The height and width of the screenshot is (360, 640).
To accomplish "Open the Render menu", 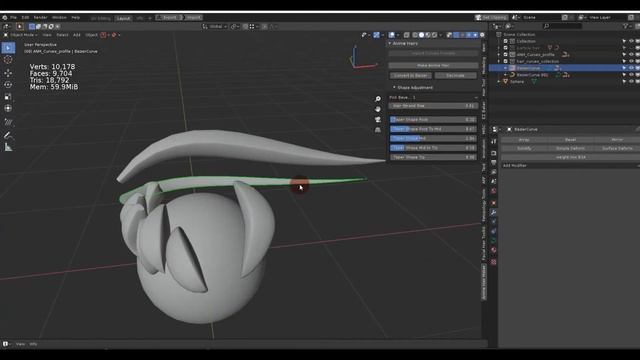I will (40, 18).
